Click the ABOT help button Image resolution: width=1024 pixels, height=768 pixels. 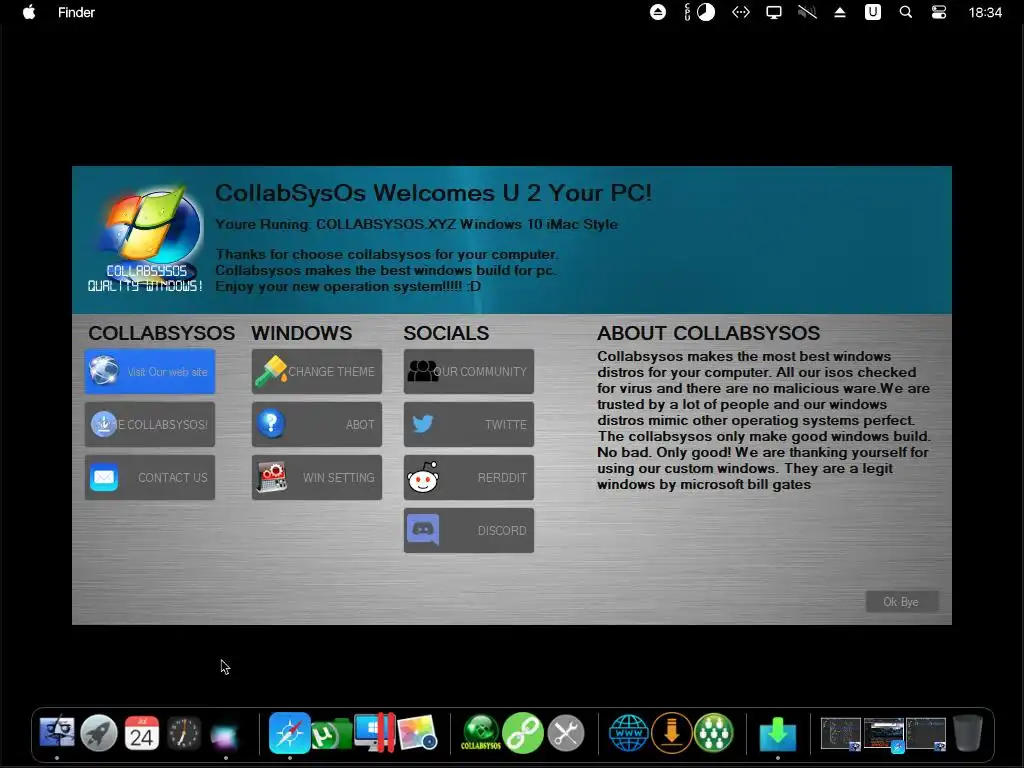click(317, 424)
